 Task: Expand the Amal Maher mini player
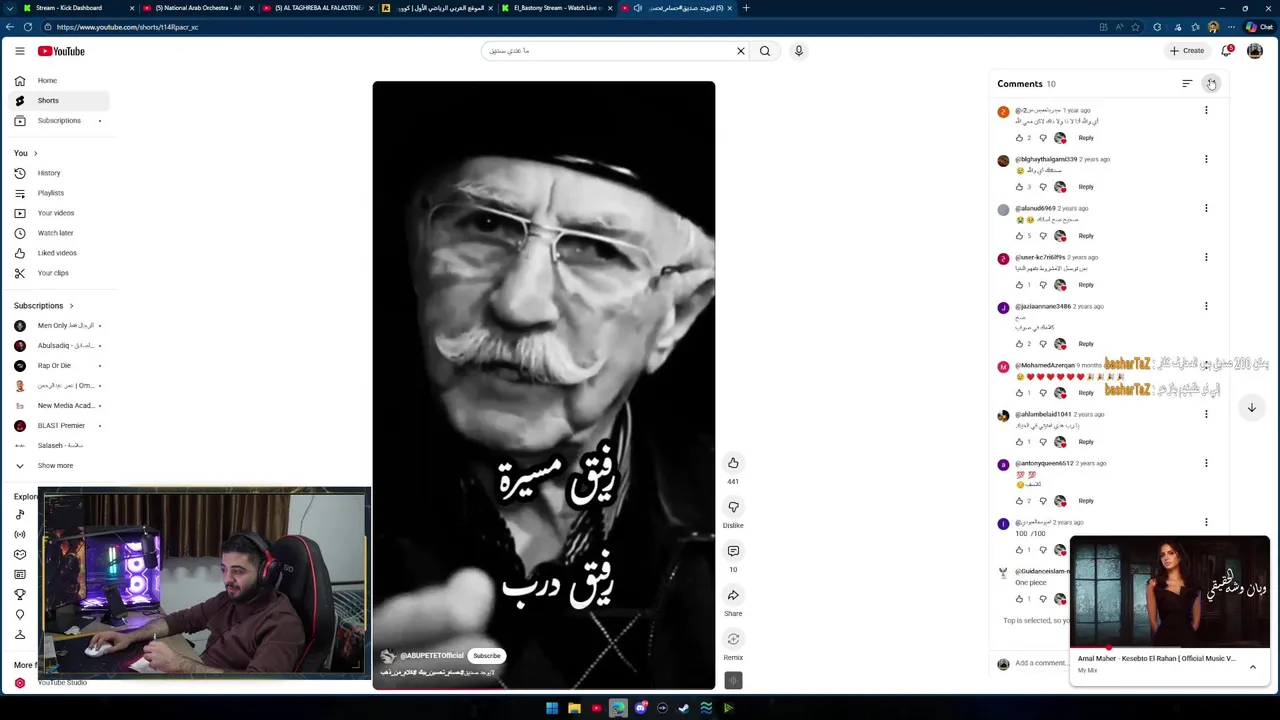(x=1252, y=667)
